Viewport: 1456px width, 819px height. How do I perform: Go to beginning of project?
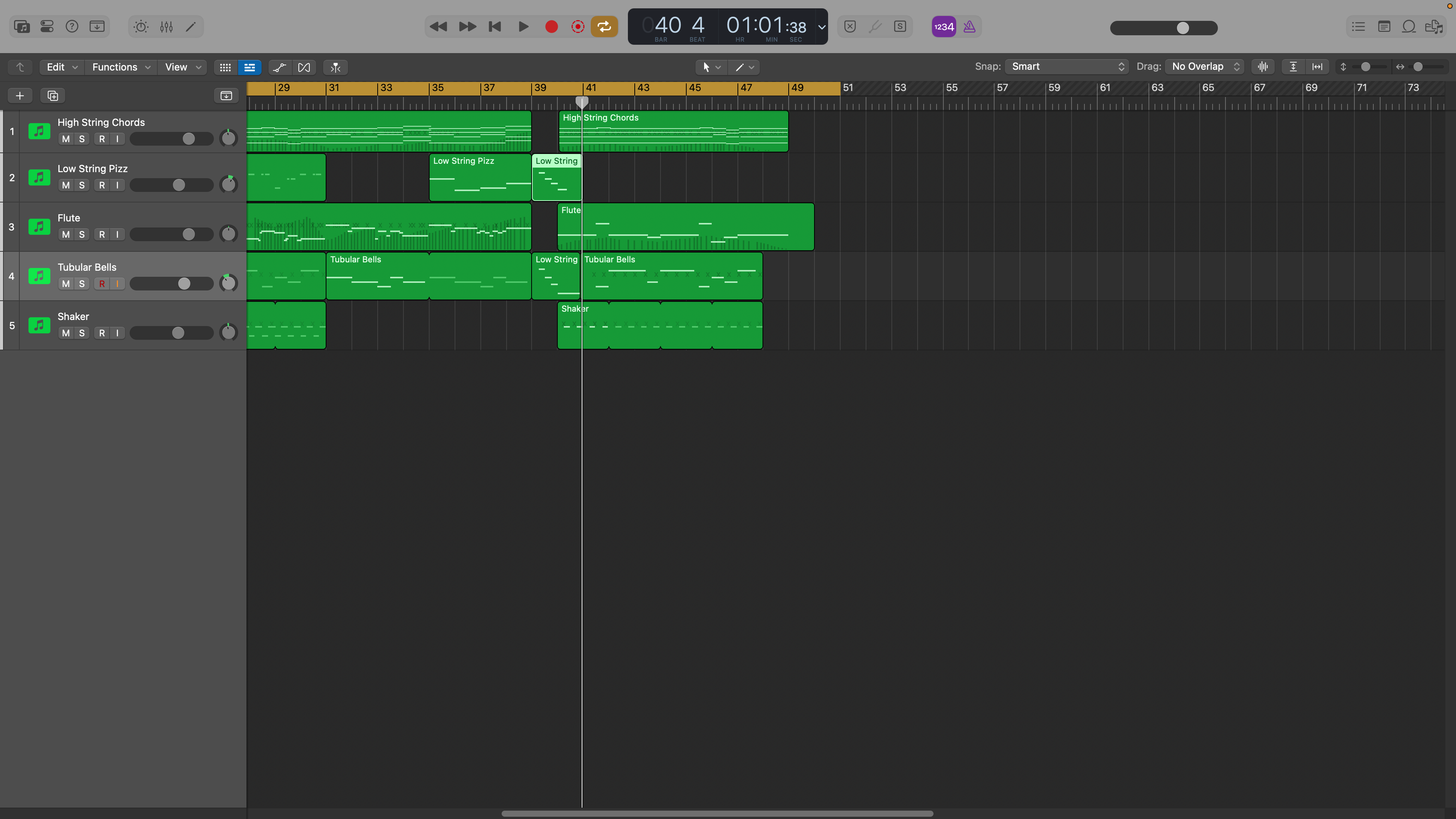tap(495, 27)
